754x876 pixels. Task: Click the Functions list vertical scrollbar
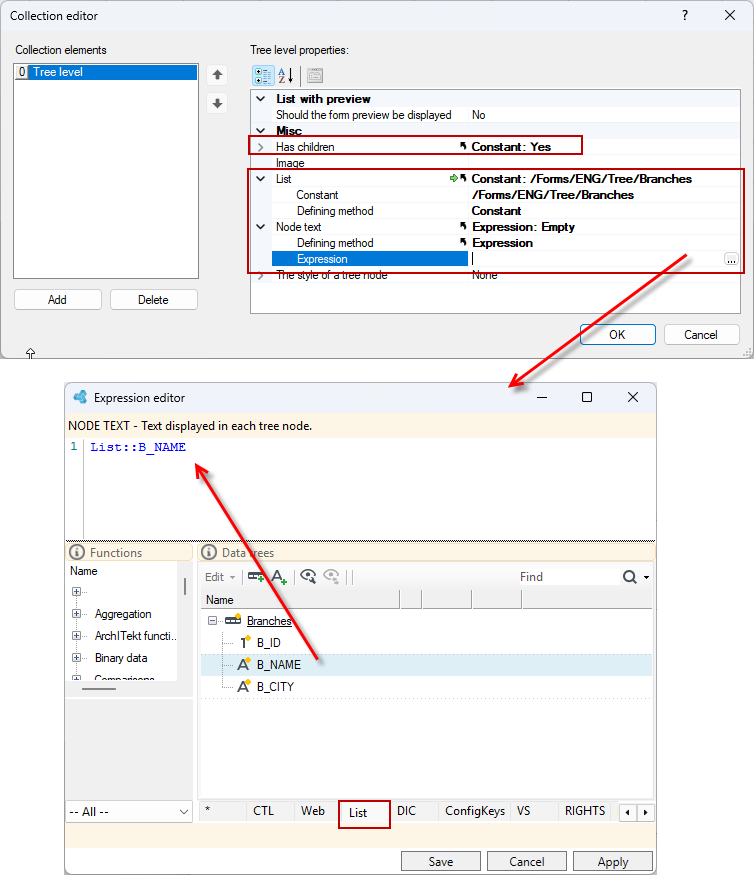point(185,587)
